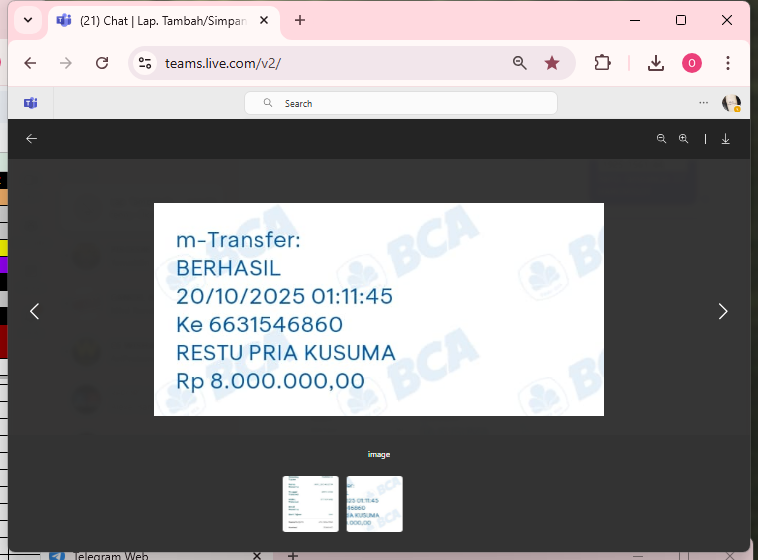Show the previous image with left chevron
This screenshot has width=758, height=560.
pyautogui.click(x=35, y=311)
